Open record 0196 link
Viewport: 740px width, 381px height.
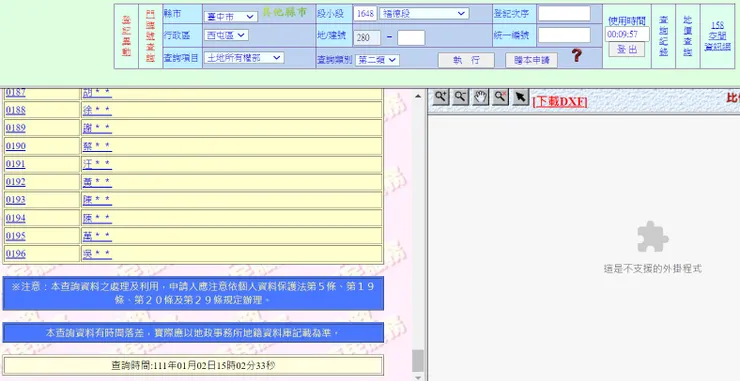pos(16,254)
